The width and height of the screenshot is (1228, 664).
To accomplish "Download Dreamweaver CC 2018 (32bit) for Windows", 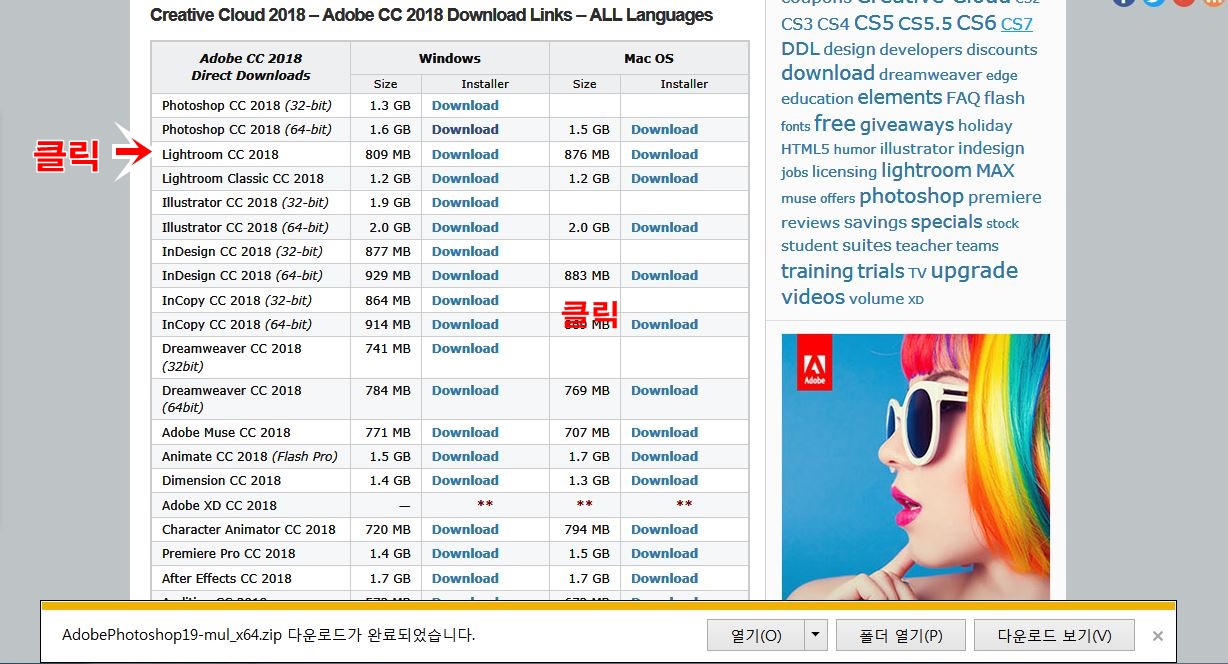I will pos(465,348).
